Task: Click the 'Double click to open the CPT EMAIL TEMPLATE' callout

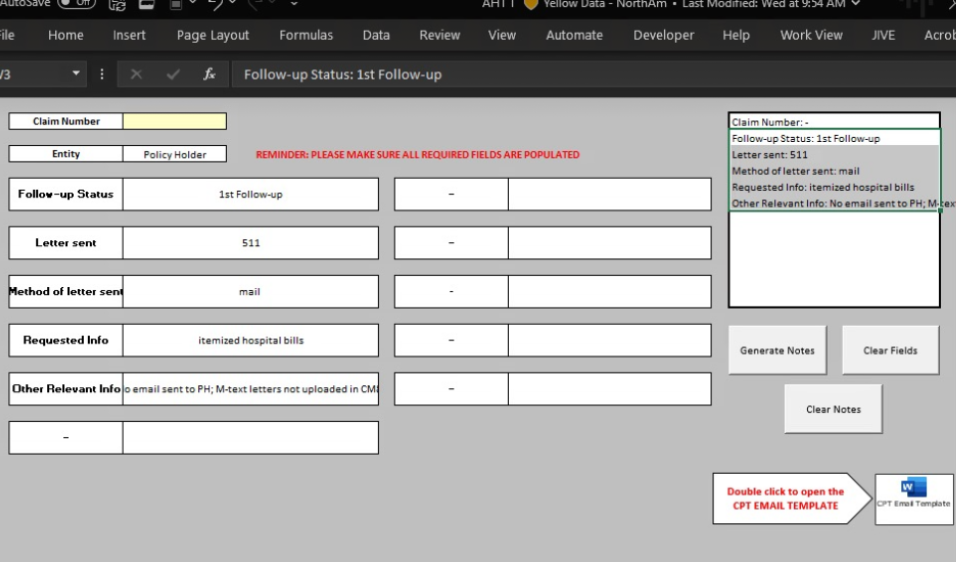Action: [x=791, y=499]
